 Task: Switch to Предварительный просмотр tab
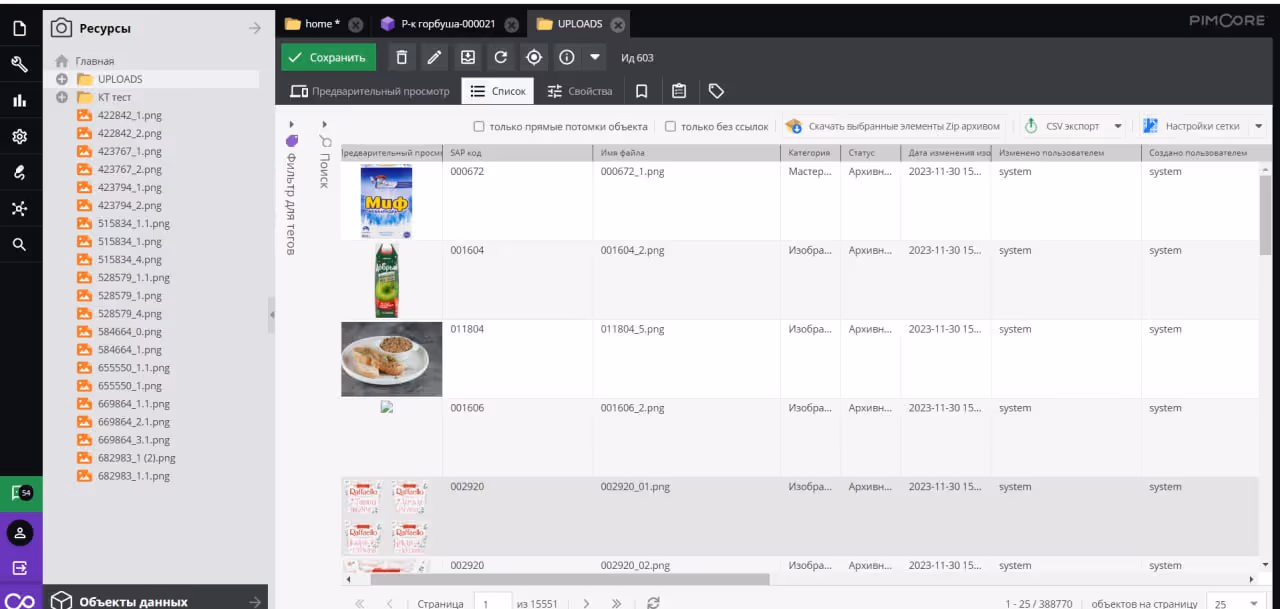(370, 91)
